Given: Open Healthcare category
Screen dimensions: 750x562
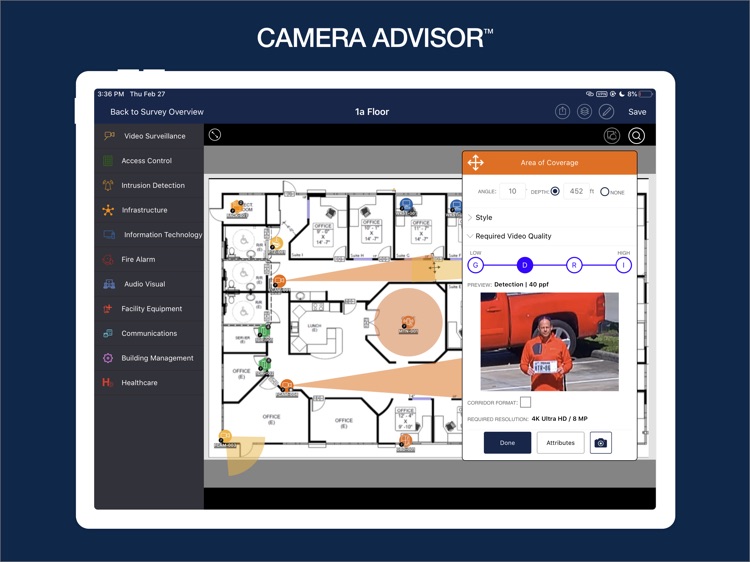Looking at the screenshot, I should tap(149, 382).
